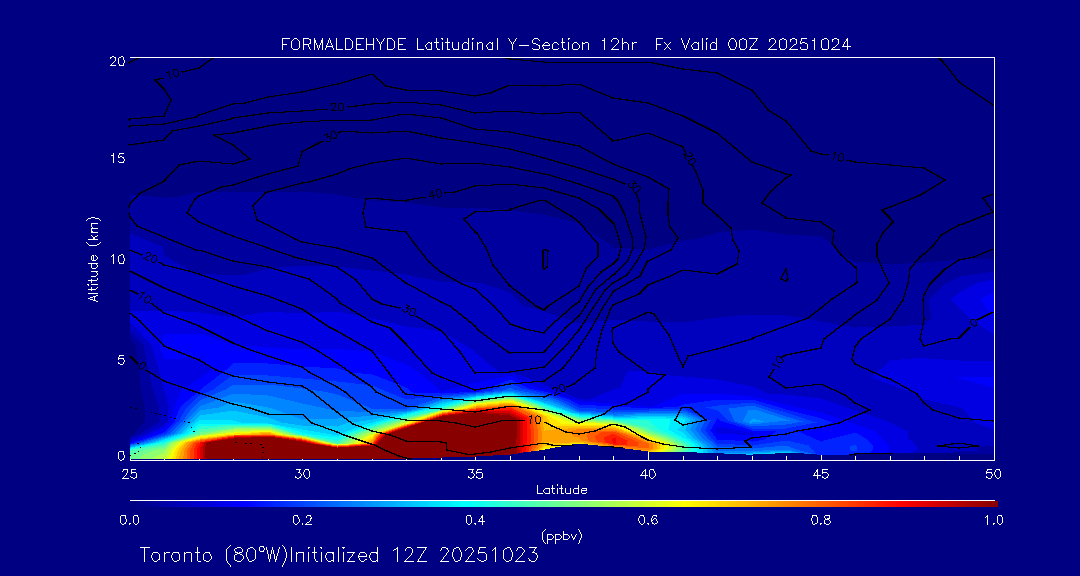Click latitude tick label 30 on x-axis

pos(302,473)
